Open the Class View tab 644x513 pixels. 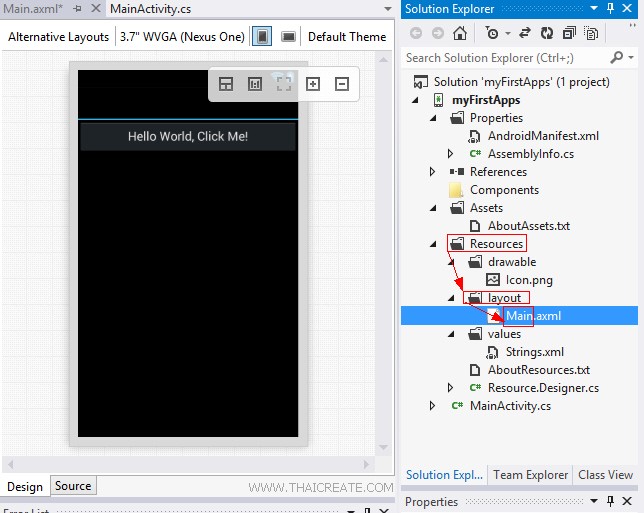tap(605, 475)
